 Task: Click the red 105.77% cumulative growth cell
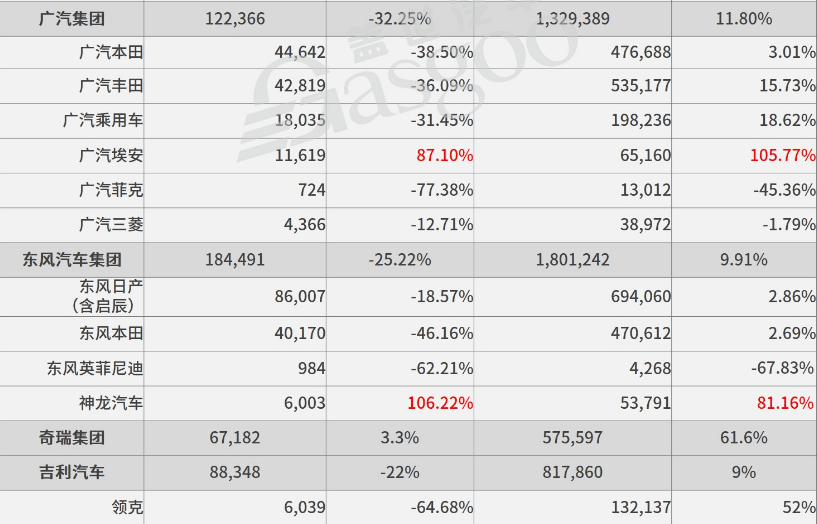[782, 155]
